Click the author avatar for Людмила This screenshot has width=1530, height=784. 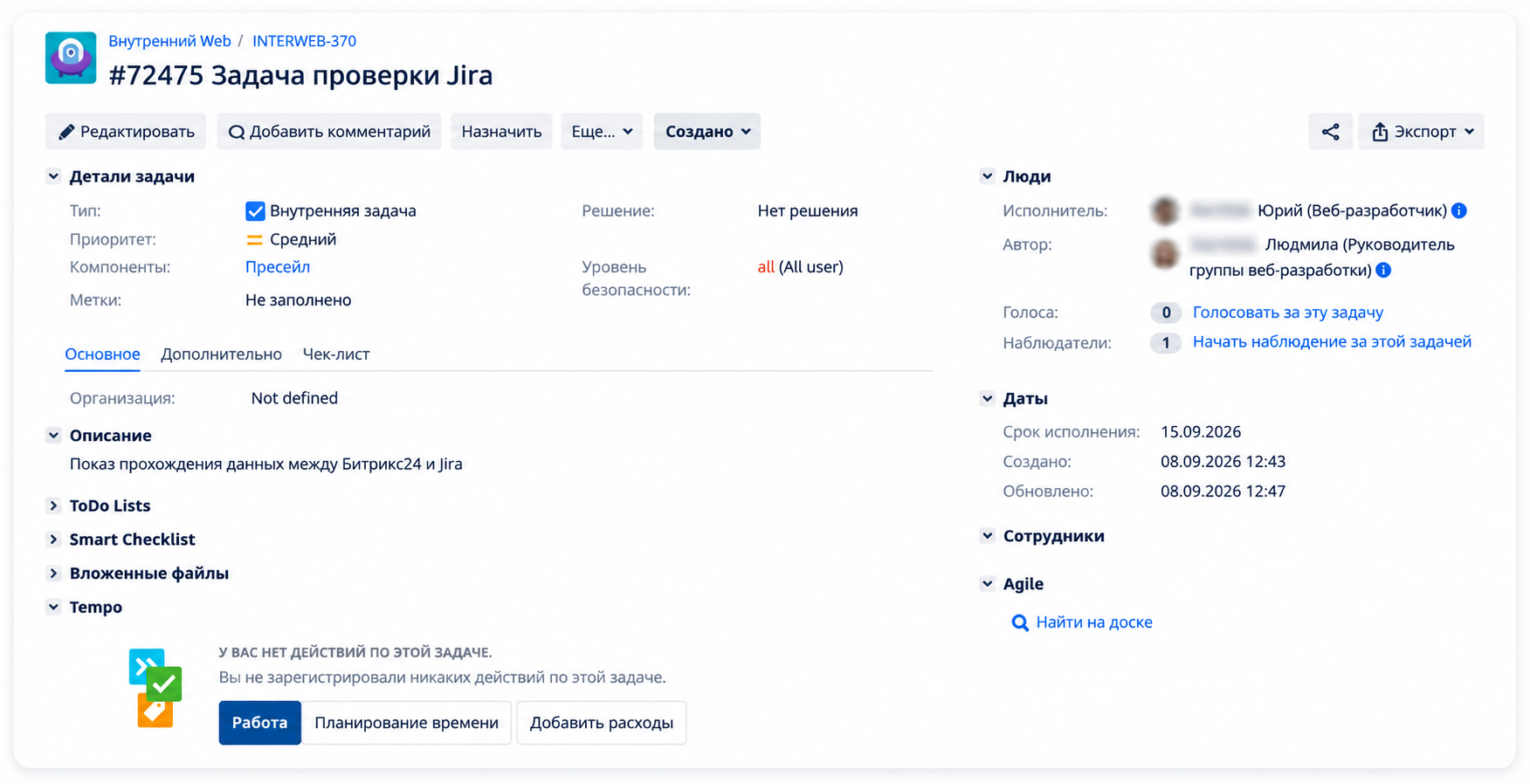pos(1165,254)
